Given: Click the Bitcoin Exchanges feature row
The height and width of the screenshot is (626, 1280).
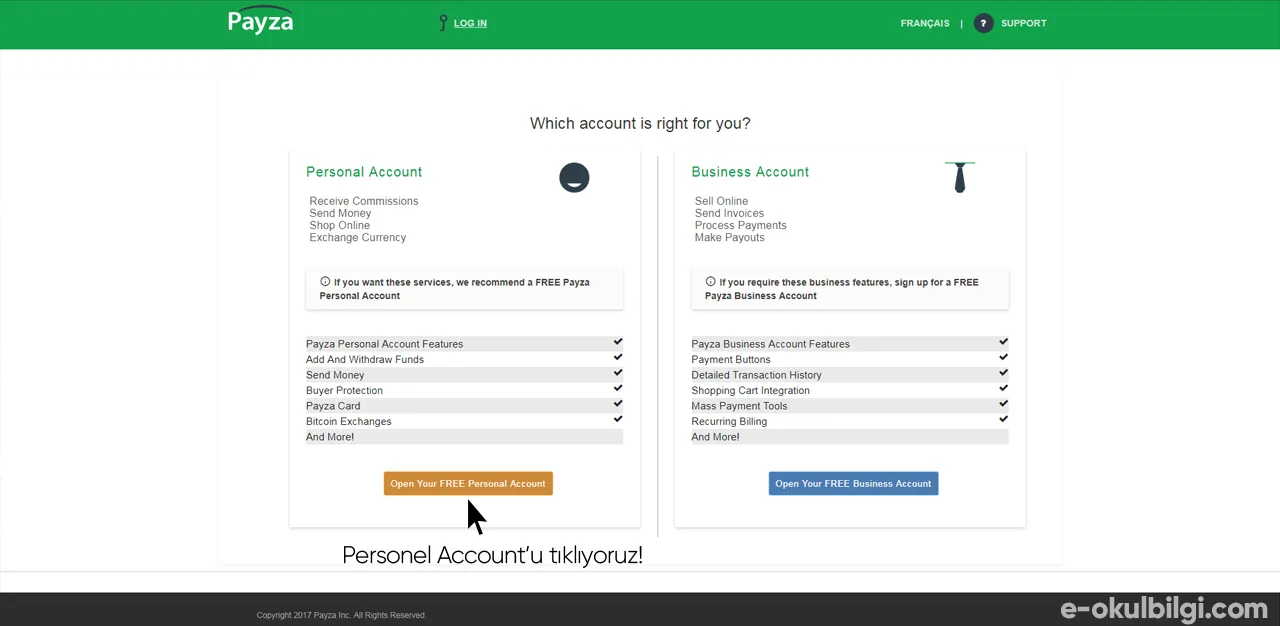Looking at the screenshot, I should 464,421.
